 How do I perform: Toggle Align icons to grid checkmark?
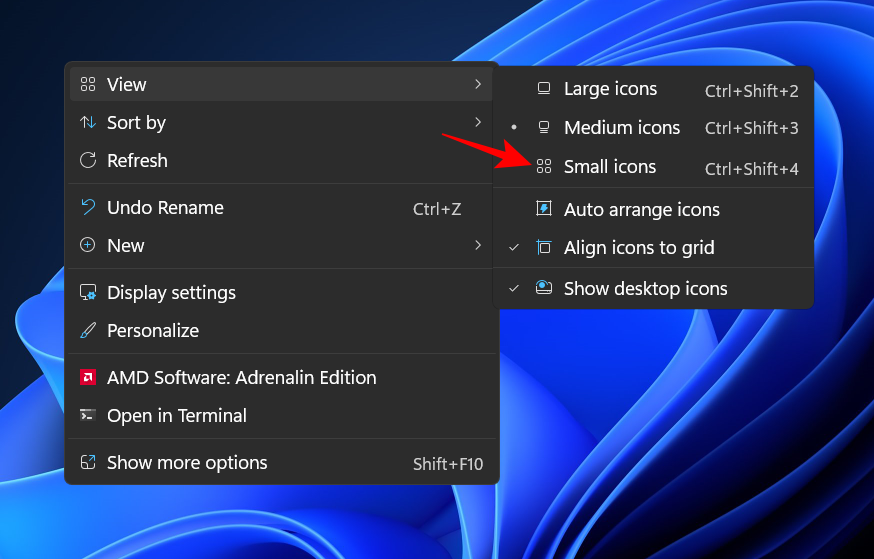(x=514, y=248)
